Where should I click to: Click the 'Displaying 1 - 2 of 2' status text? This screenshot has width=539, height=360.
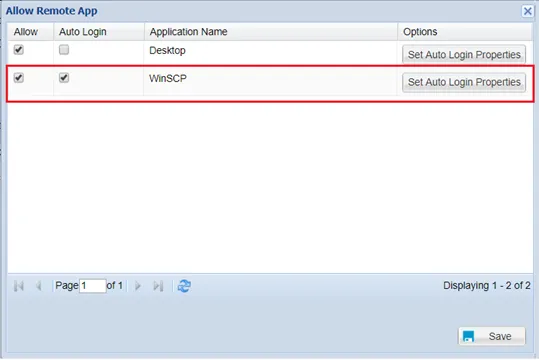(x=487, y=285)
